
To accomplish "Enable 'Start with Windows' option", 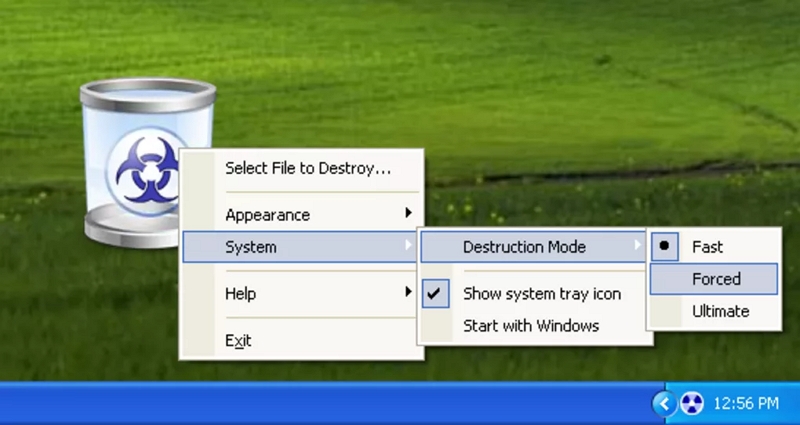I will click(535, 326).
